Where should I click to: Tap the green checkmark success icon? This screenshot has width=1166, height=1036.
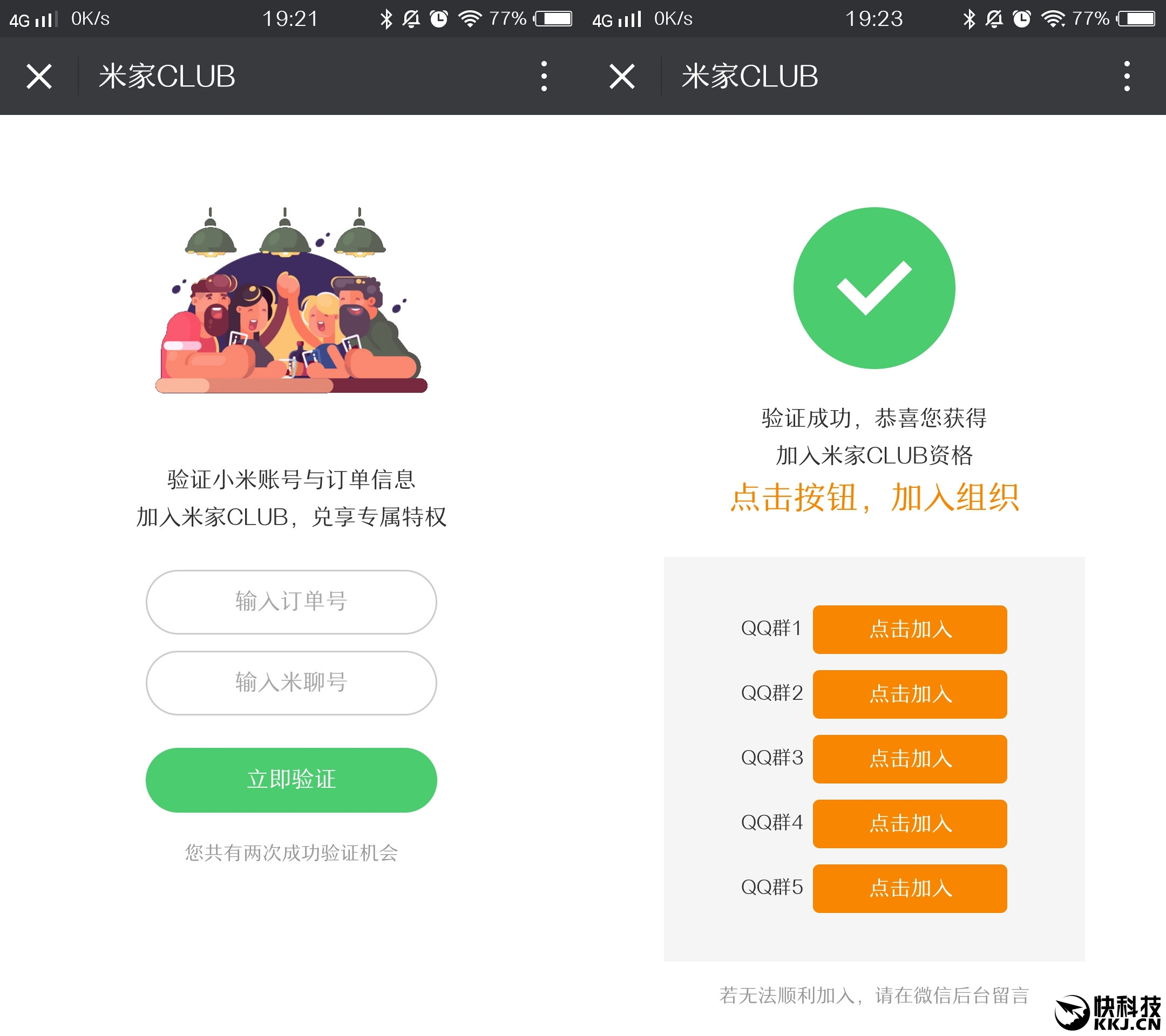[874, 288]
